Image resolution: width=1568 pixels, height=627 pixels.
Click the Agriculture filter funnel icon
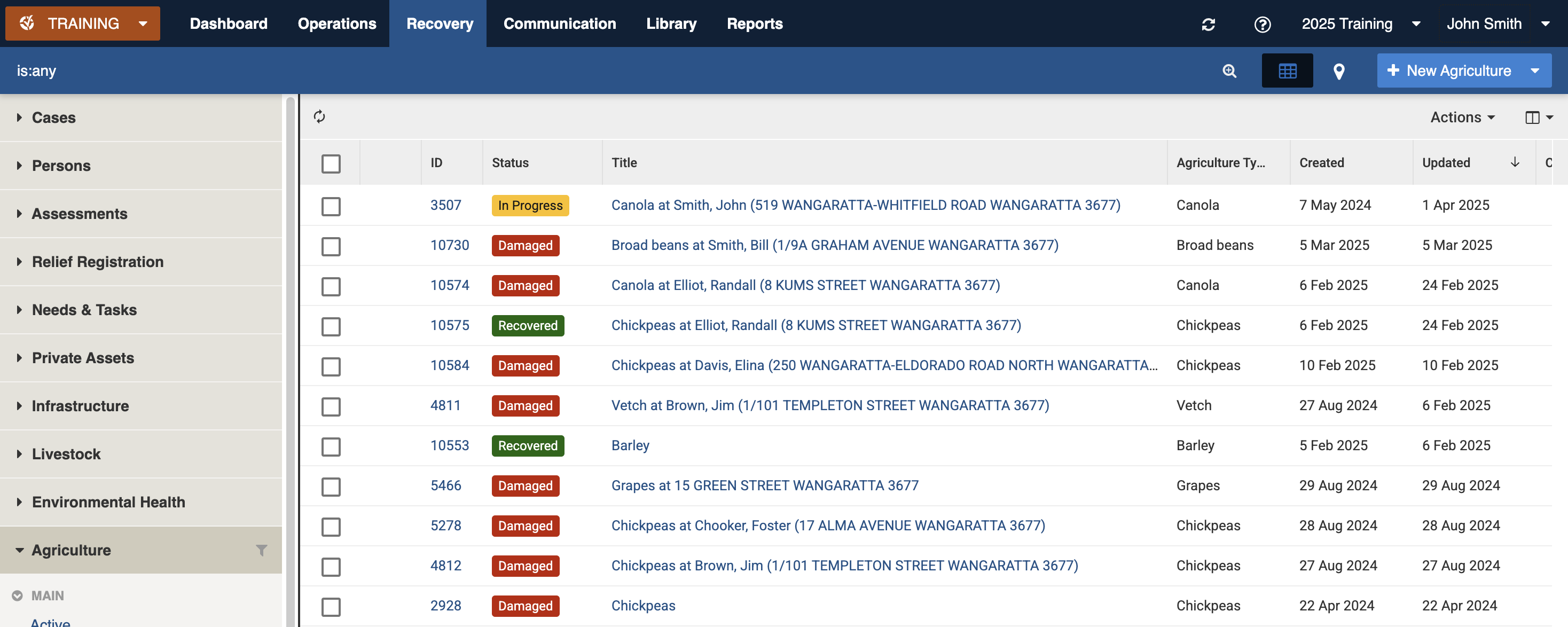pyautogui.click(x=261, y=550)
